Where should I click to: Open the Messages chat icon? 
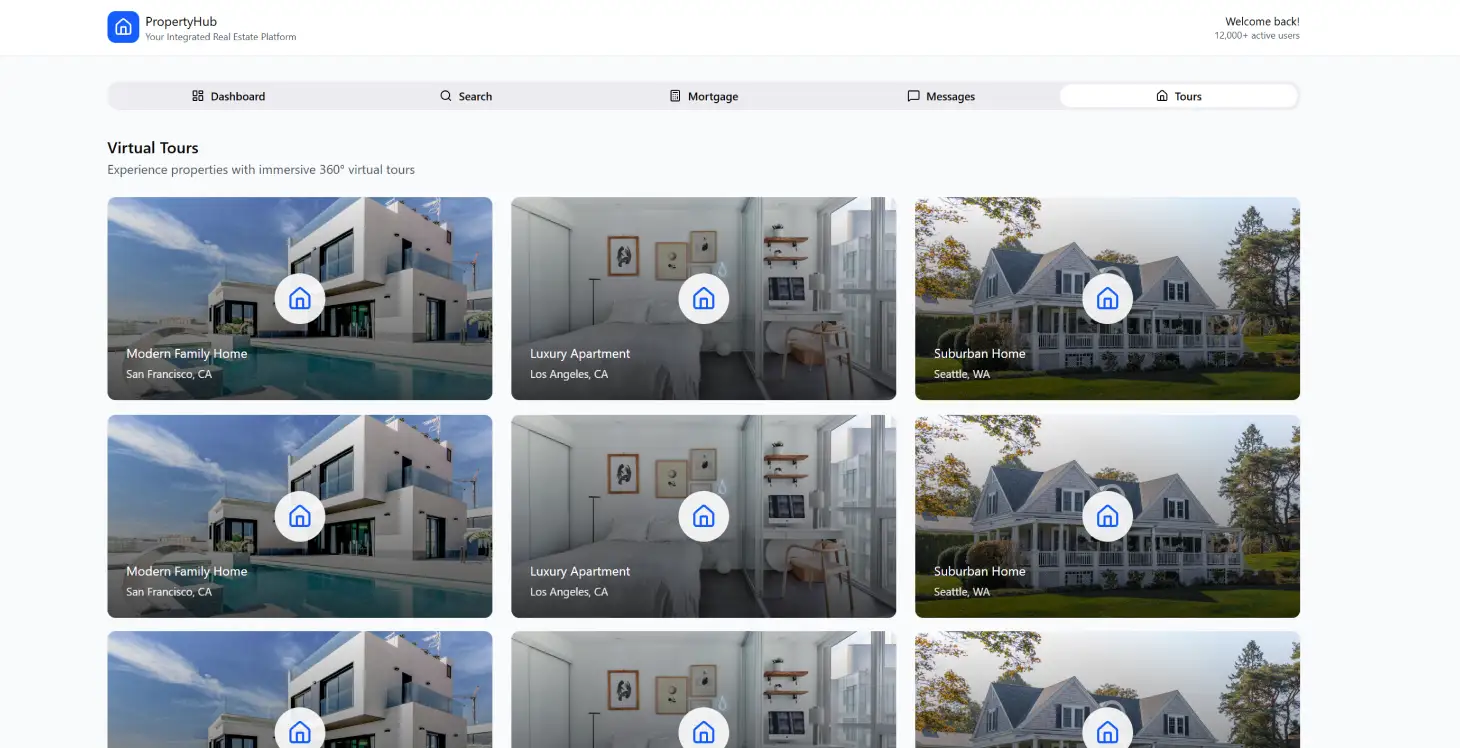click(x=913, y=96)
